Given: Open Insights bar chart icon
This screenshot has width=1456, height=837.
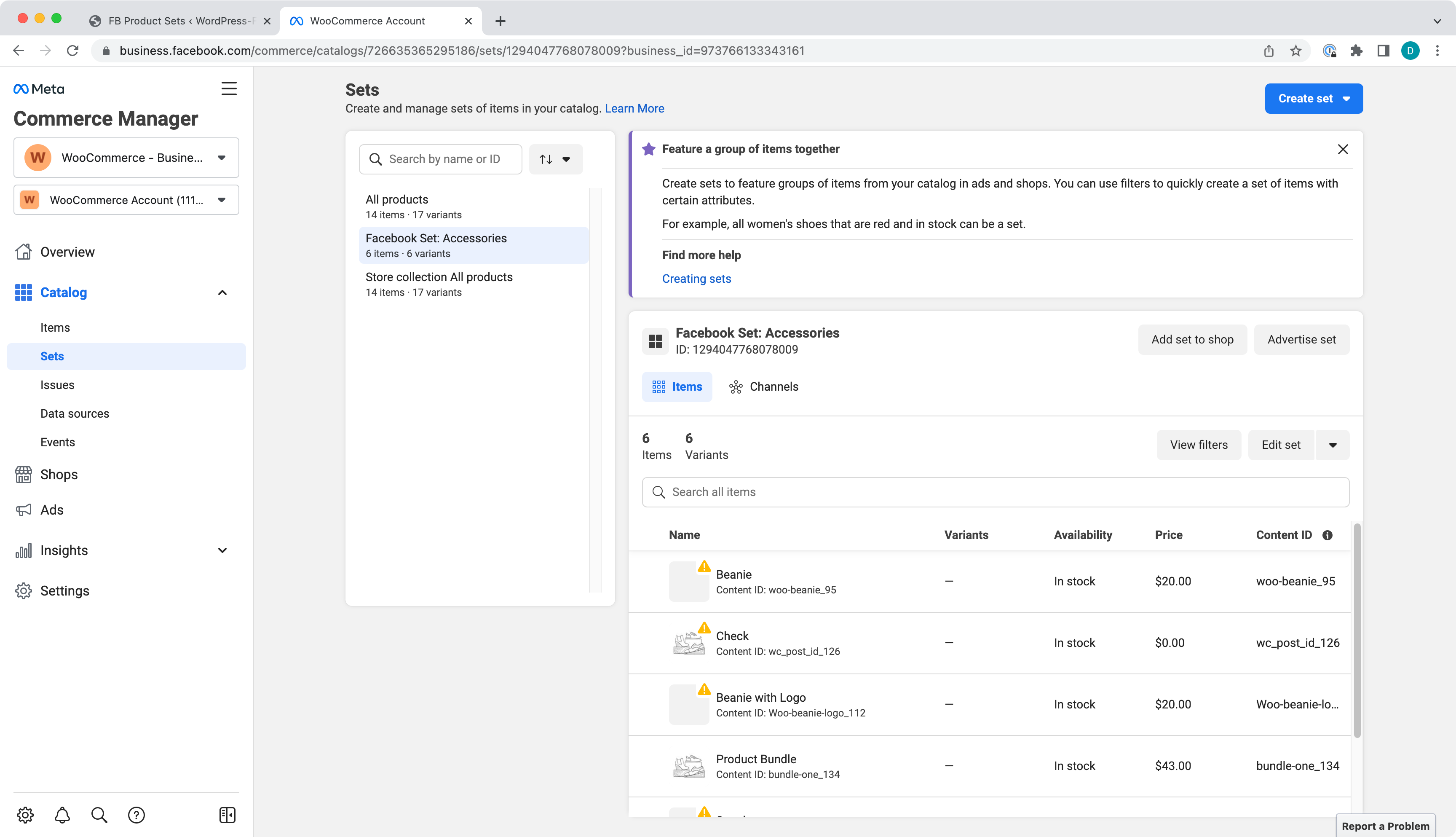Looking at the screenshot, I should [24, 551].
